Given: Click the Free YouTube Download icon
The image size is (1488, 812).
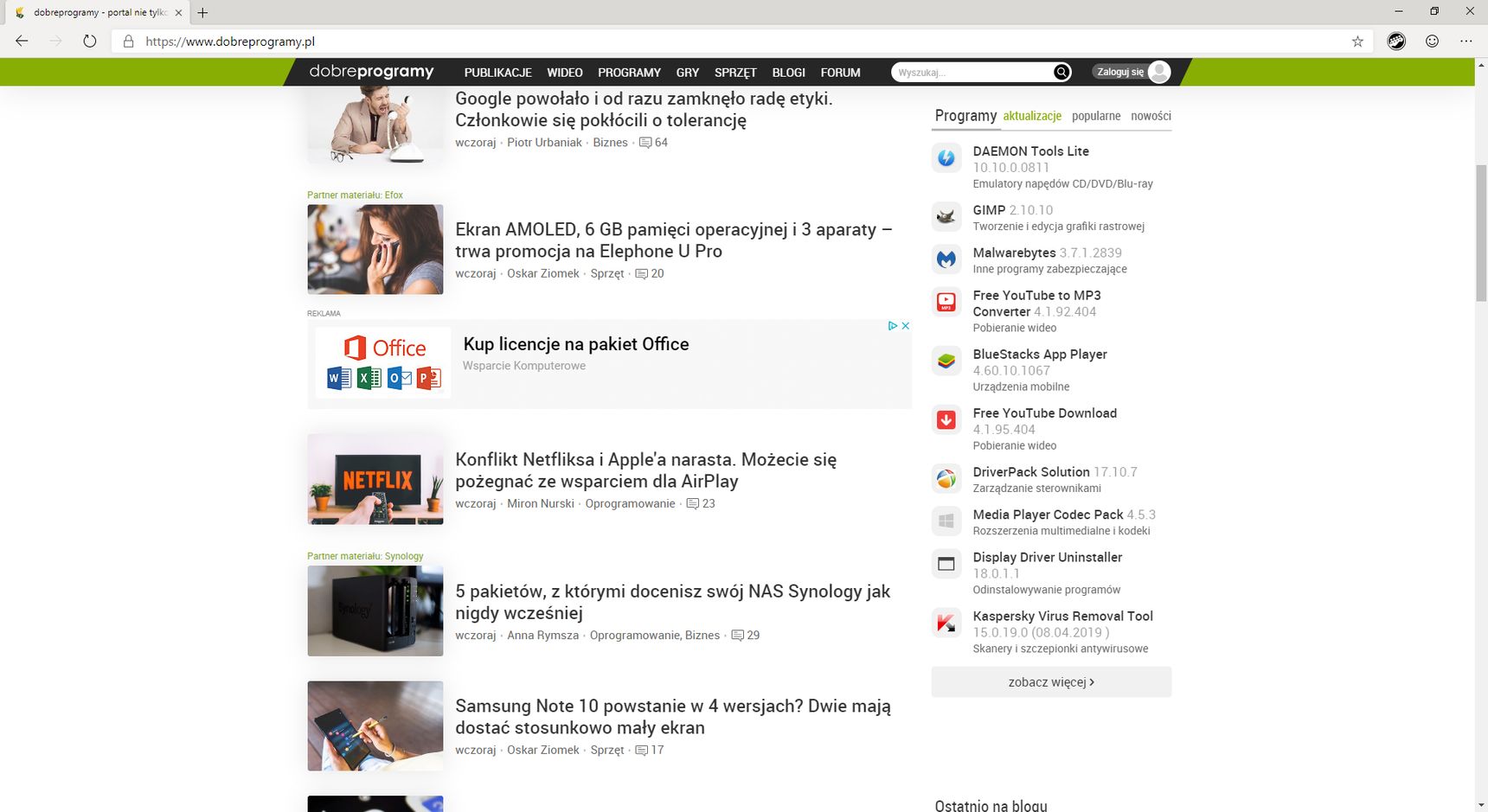Looking at the screenshot, I should pyautogui.click(x=946, y=419).
